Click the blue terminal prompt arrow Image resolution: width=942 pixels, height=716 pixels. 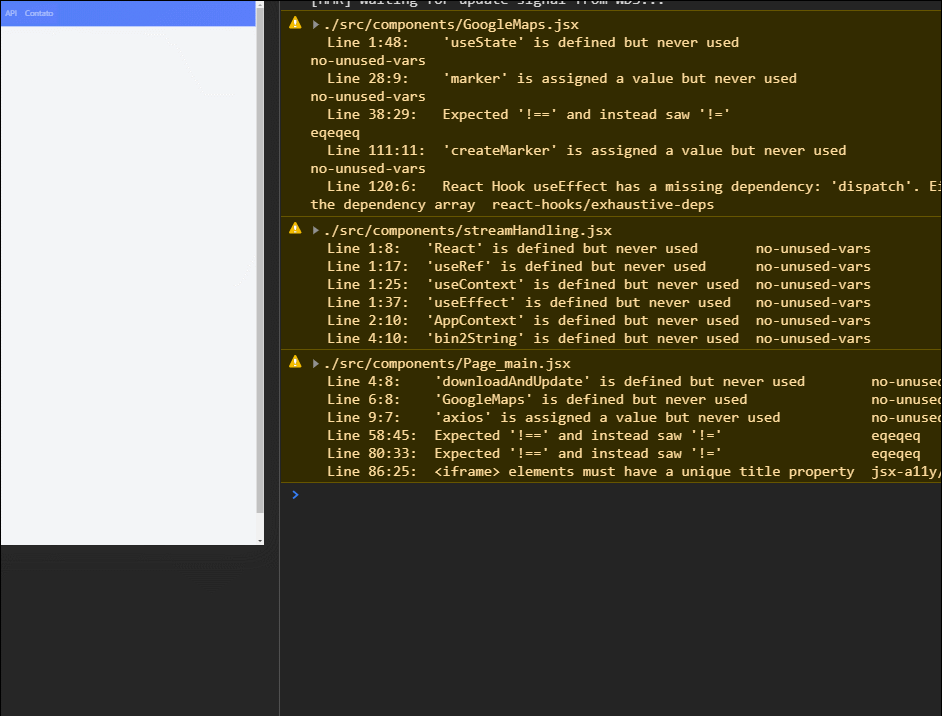coord(294,493)
